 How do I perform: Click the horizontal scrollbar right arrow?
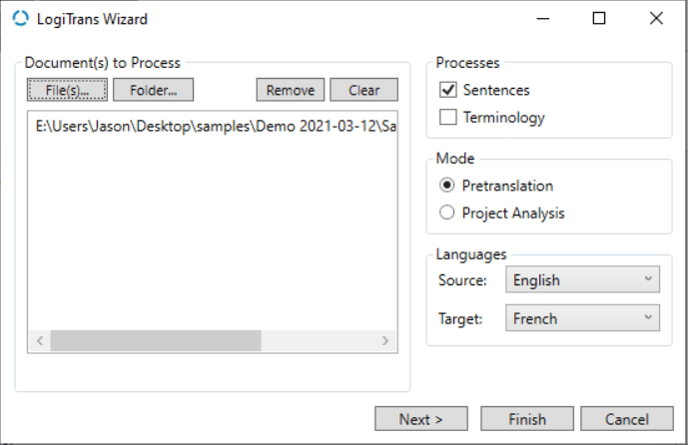click(x=385, y=341)
